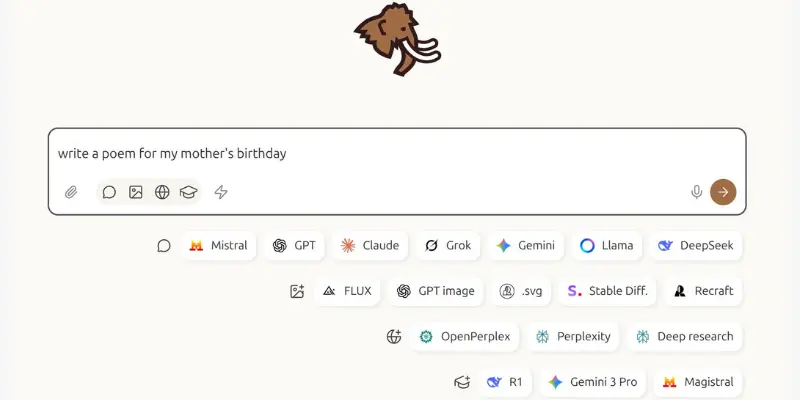
Task: Select Perplexity web search model
Action: (x=573, y=337)
